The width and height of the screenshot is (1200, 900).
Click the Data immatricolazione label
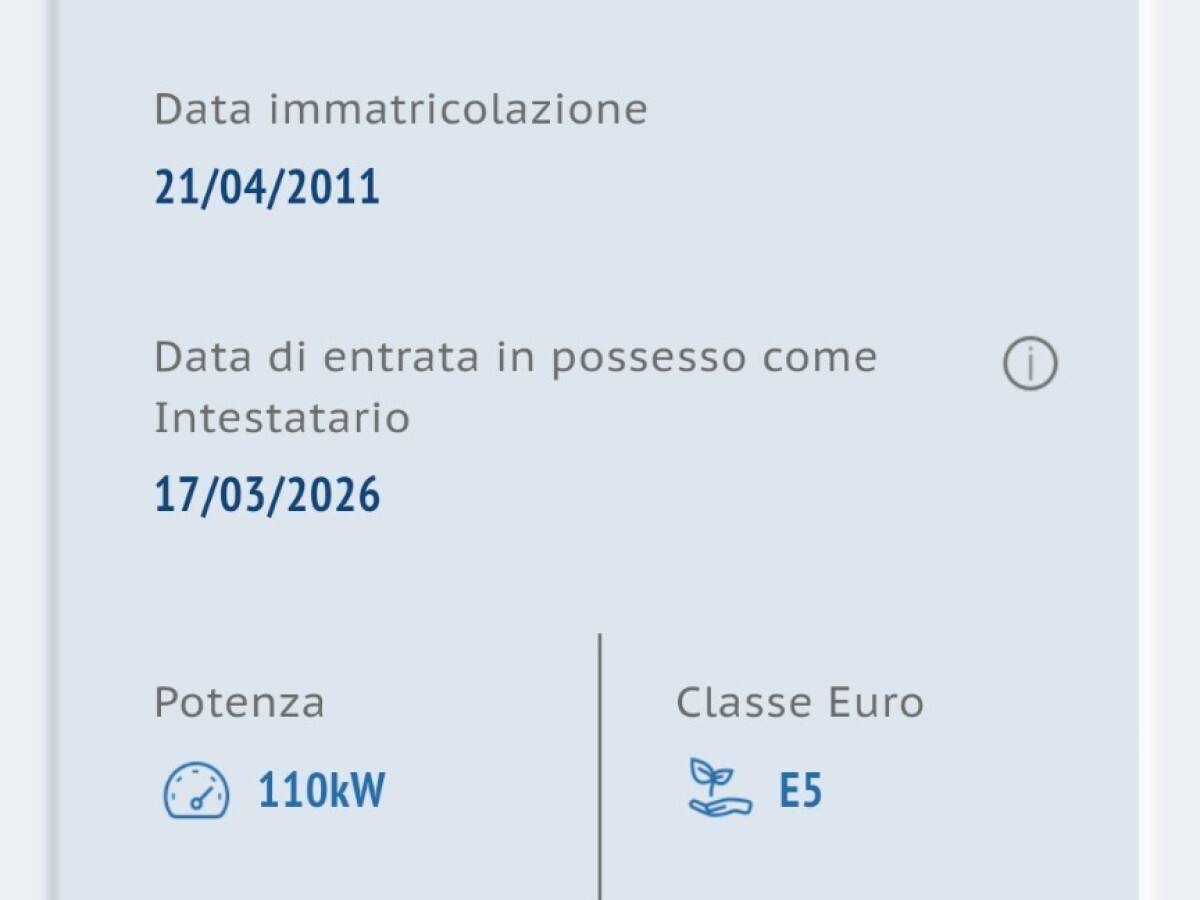point(399,110)
